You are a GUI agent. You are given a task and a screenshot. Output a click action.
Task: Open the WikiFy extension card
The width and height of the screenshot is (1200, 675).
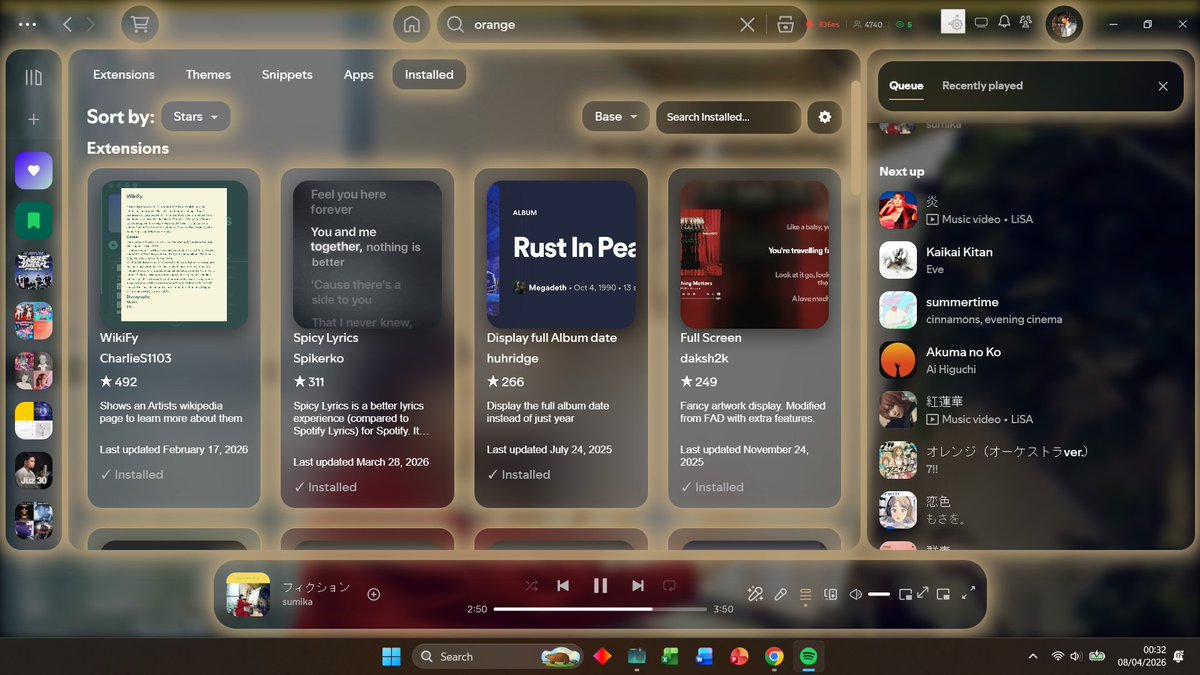(x=174, y=337)
